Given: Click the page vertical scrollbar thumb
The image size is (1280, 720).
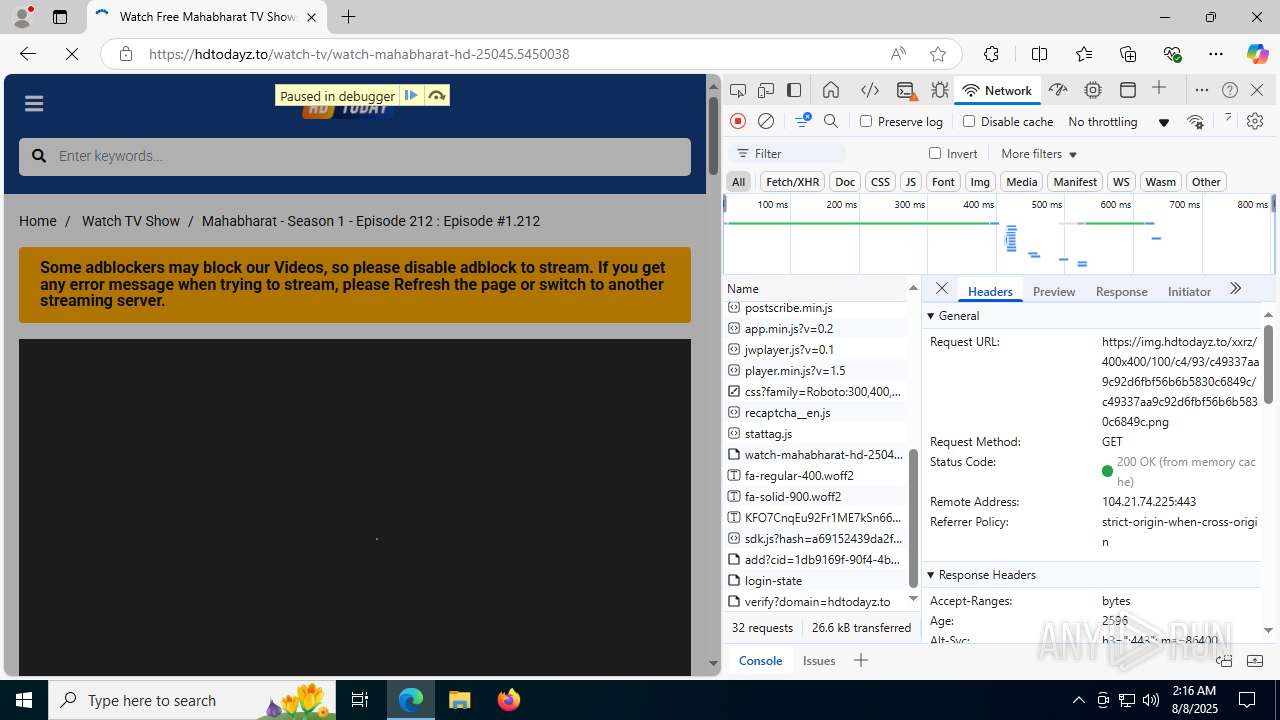Looking at the screenshot, I should 714,135.
